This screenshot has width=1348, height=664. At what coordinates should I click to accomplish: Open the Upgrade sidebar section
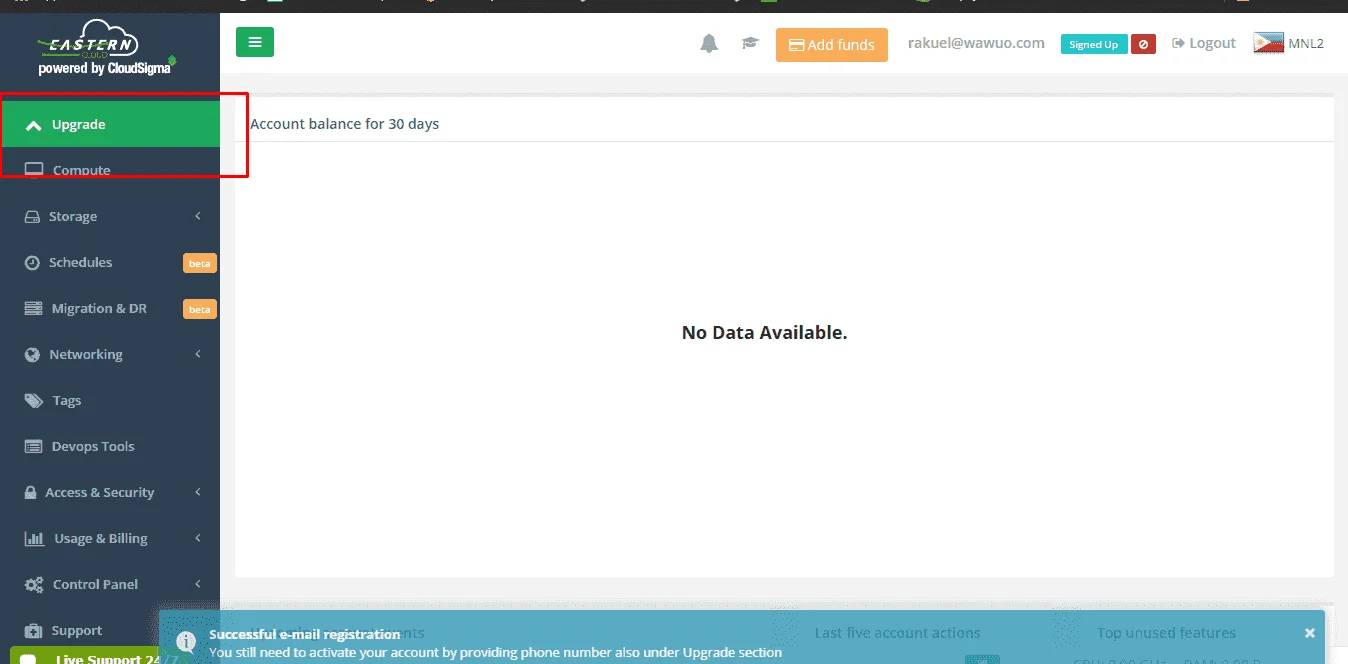click(x=110, y=124)
